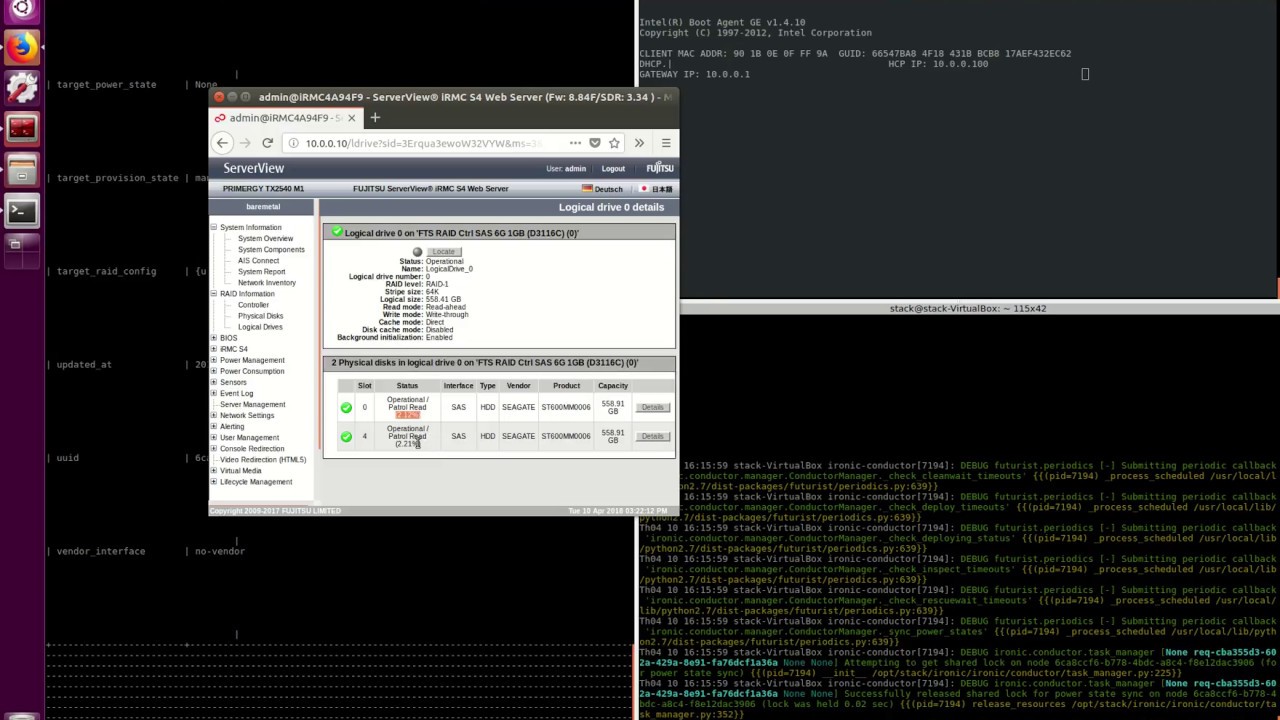This screenshot has width=1280, height=720.
Task: Close the admin@iRMC4A94F9 tab
Action: pyautogui.click(x=351, y=118)
